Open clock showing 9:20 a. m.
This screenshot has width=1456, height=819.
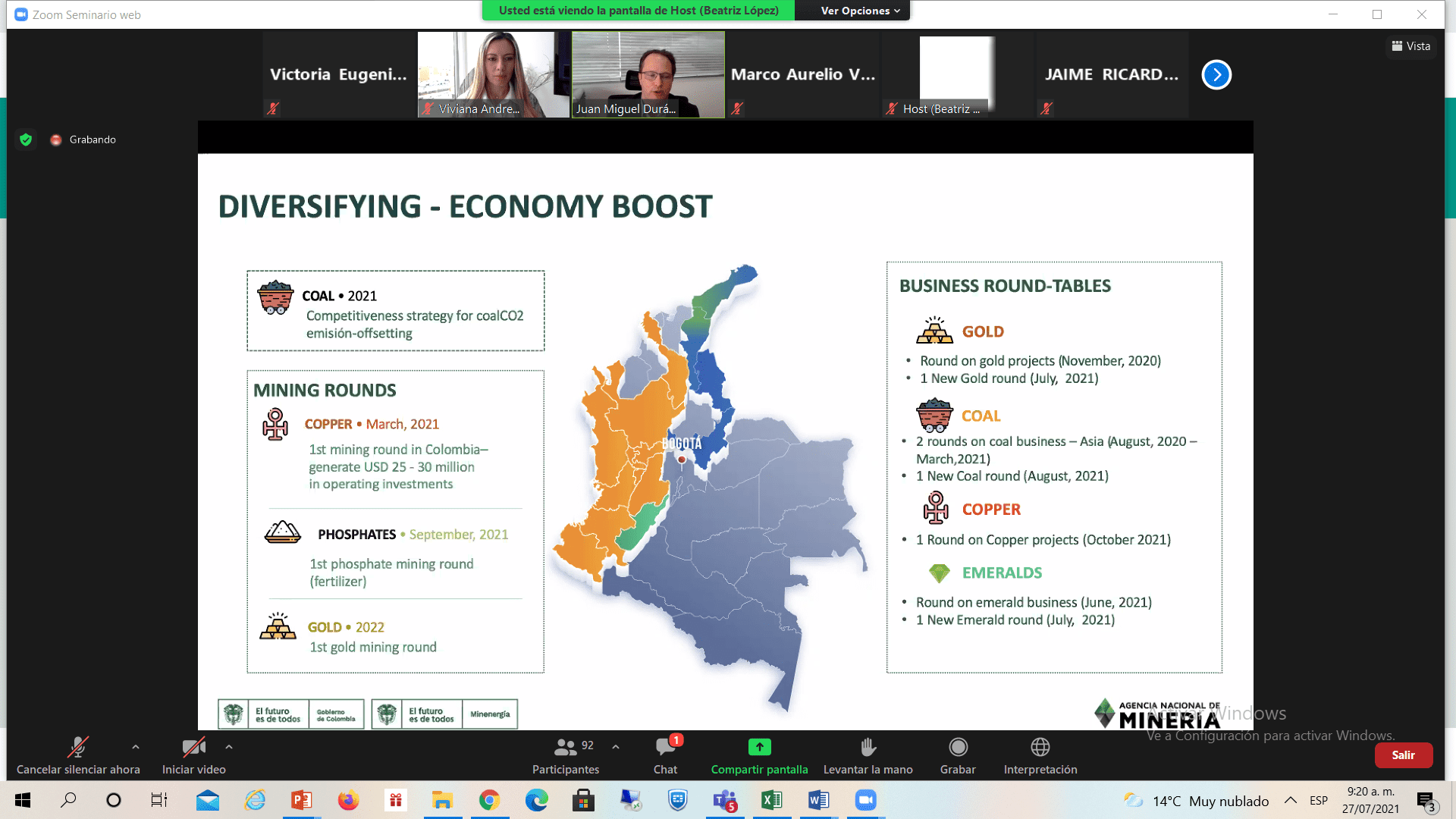[1371, 800]
